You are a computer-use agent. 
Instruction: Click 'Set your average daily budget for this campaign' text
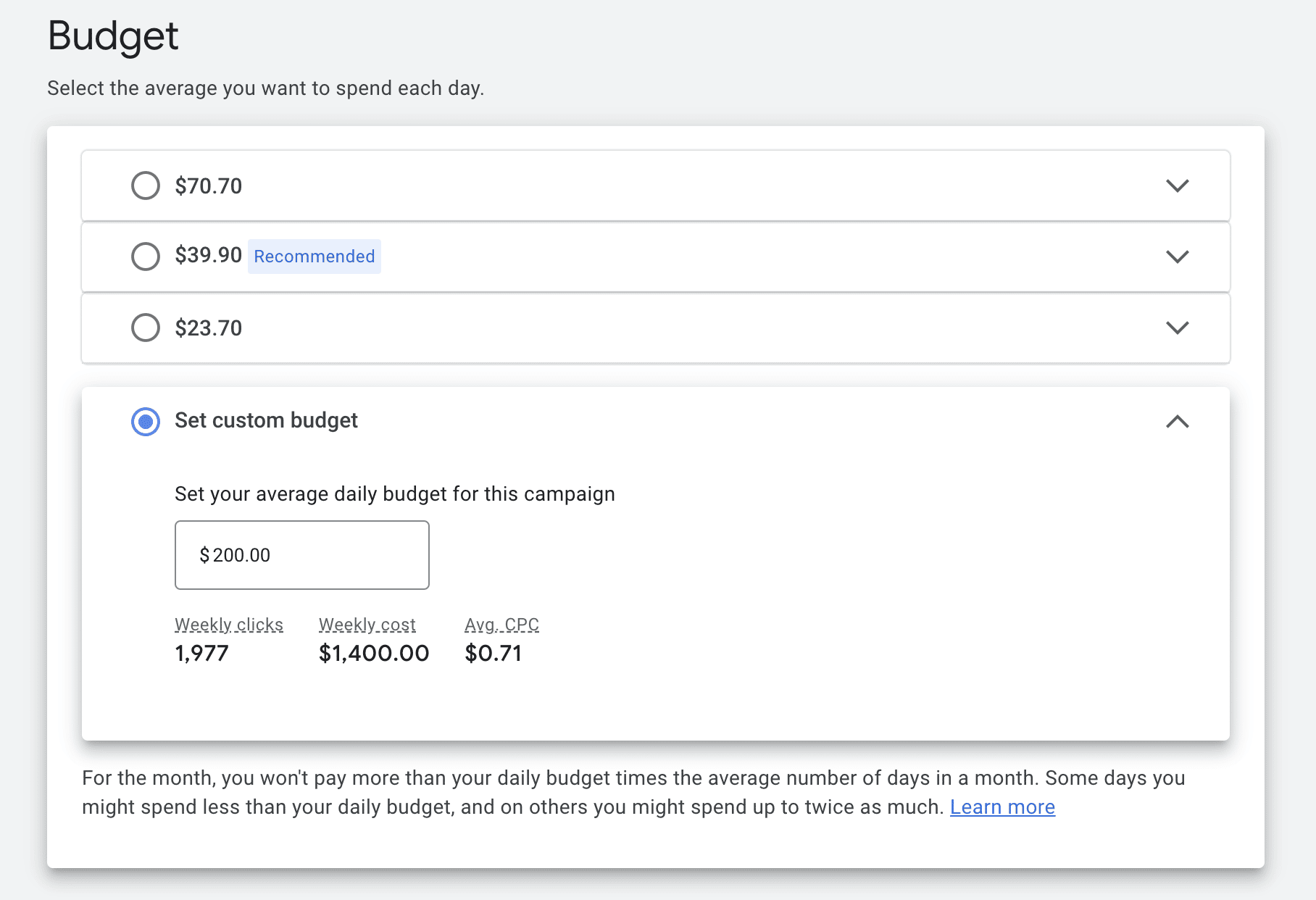395,494
